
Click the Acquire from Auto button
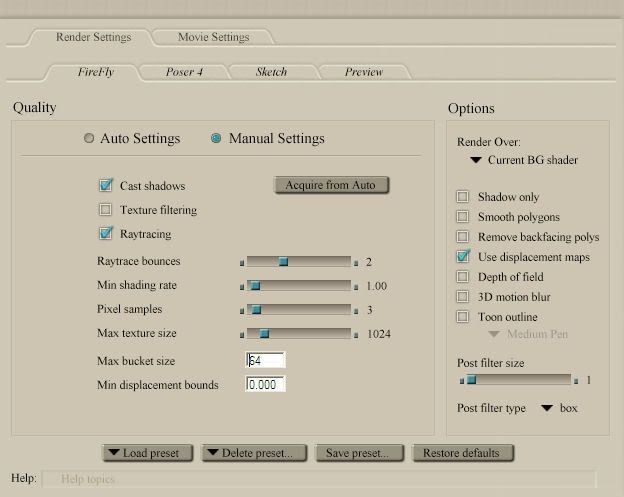pyautogui.click(x=330, y=185)
